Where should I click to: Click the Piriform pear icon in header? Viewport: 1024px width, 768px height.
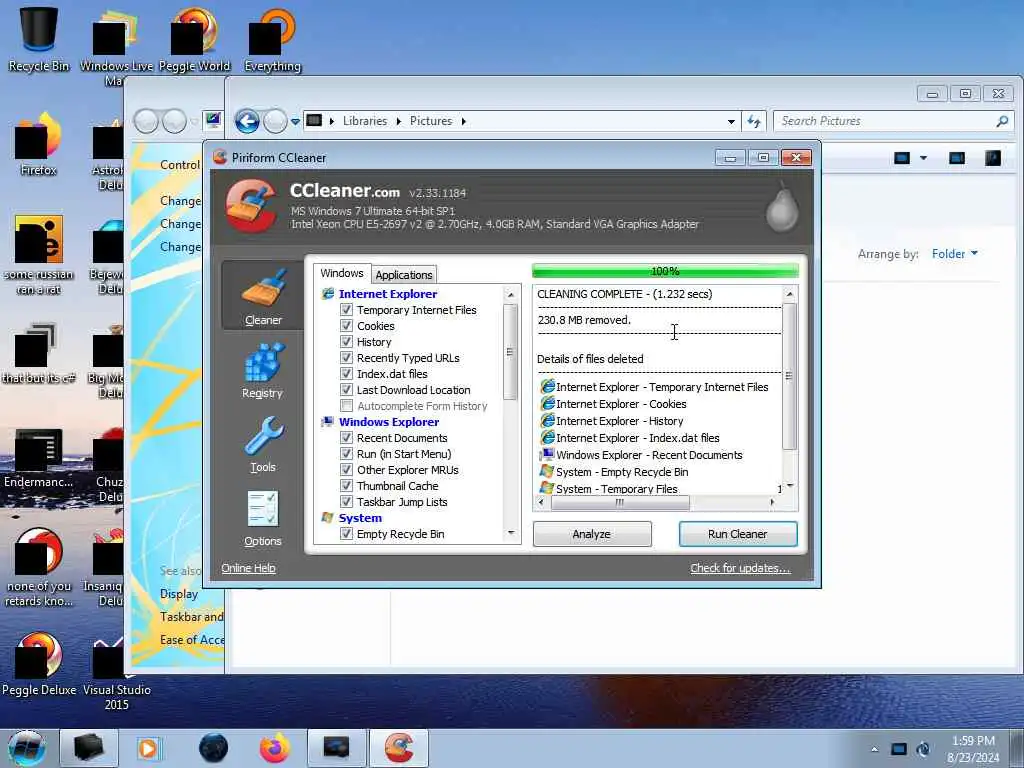(782, 208)
